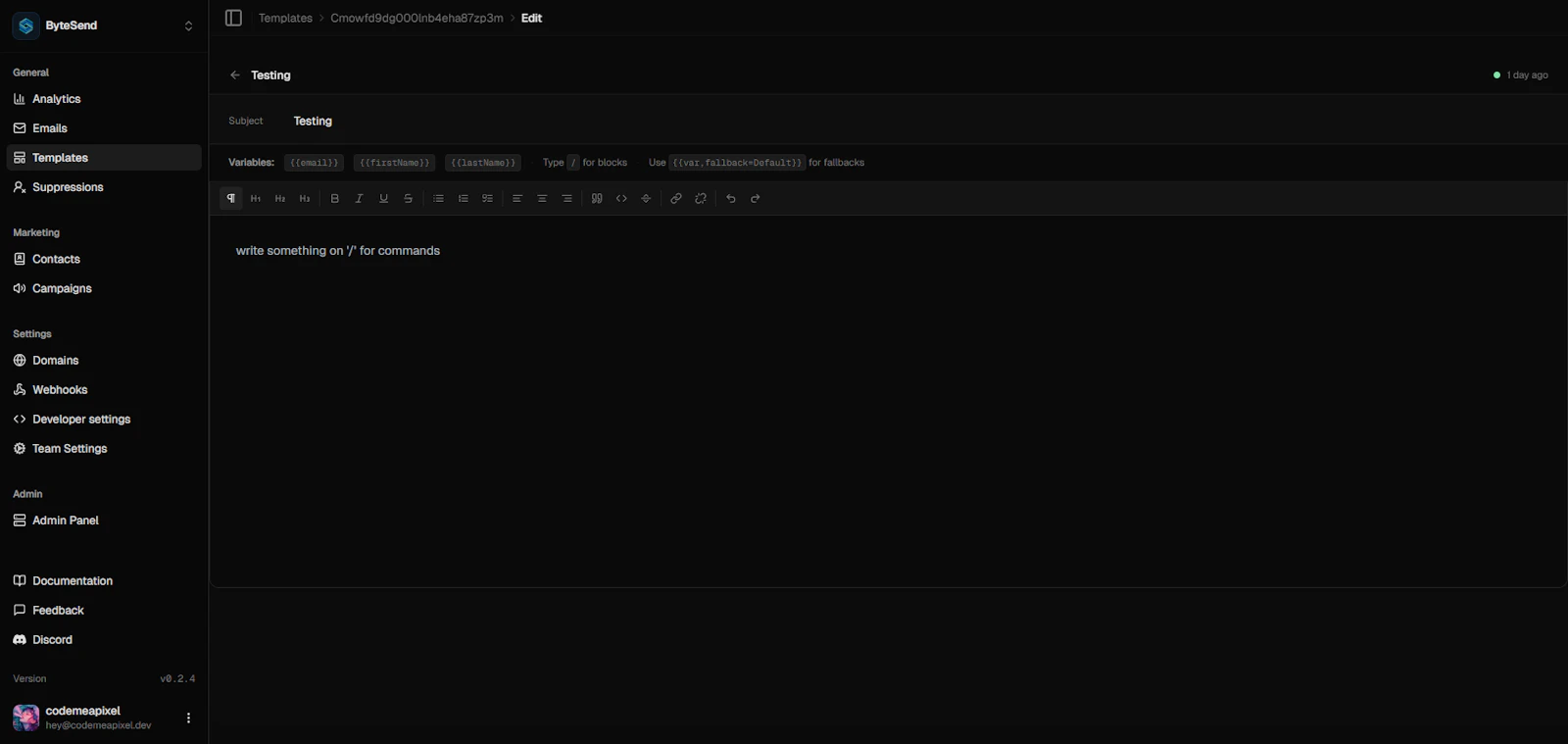Redo the last edit
Image resolution: width=1568 pixels, height=744 pixels.
(756, 198)
